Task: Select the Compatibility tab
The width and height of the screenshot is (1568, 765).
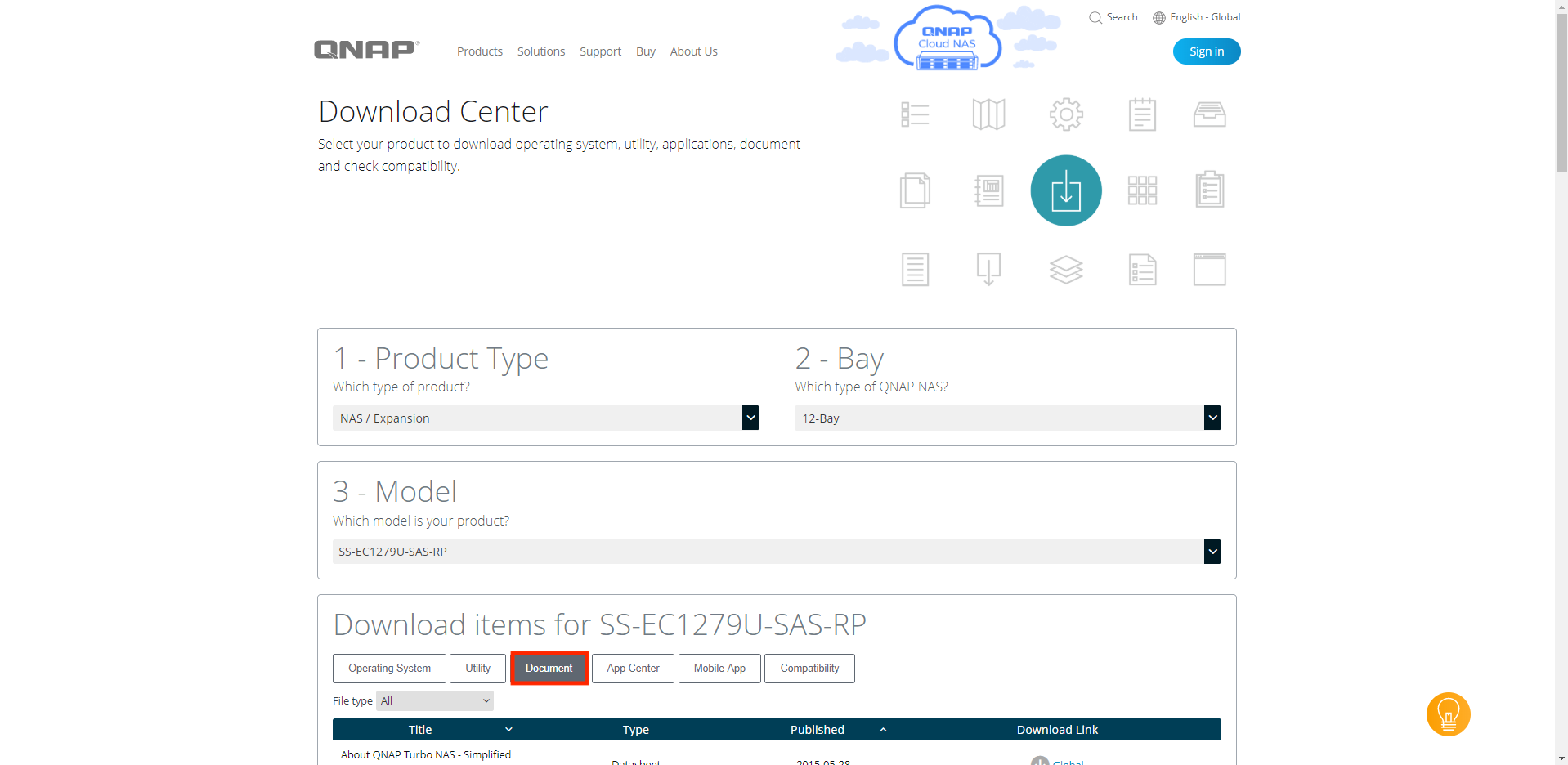Action: 809,668
